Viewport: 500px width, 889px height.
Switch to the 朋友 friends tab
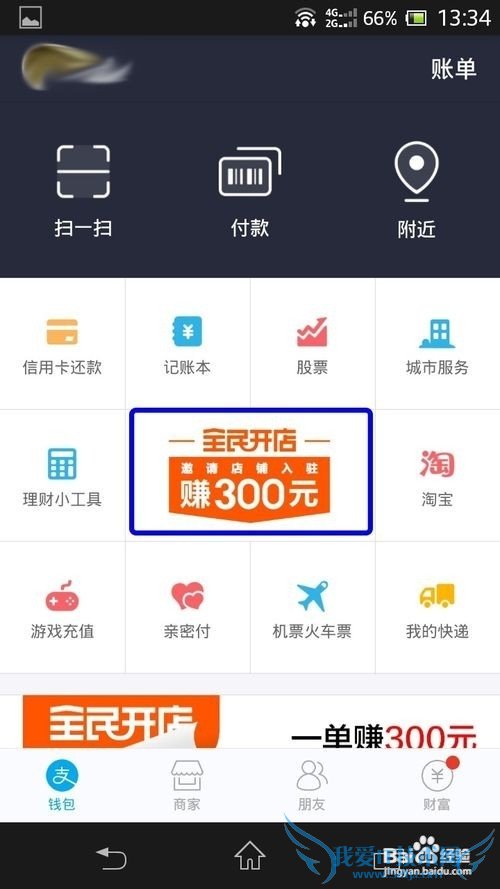click(312, 786)
